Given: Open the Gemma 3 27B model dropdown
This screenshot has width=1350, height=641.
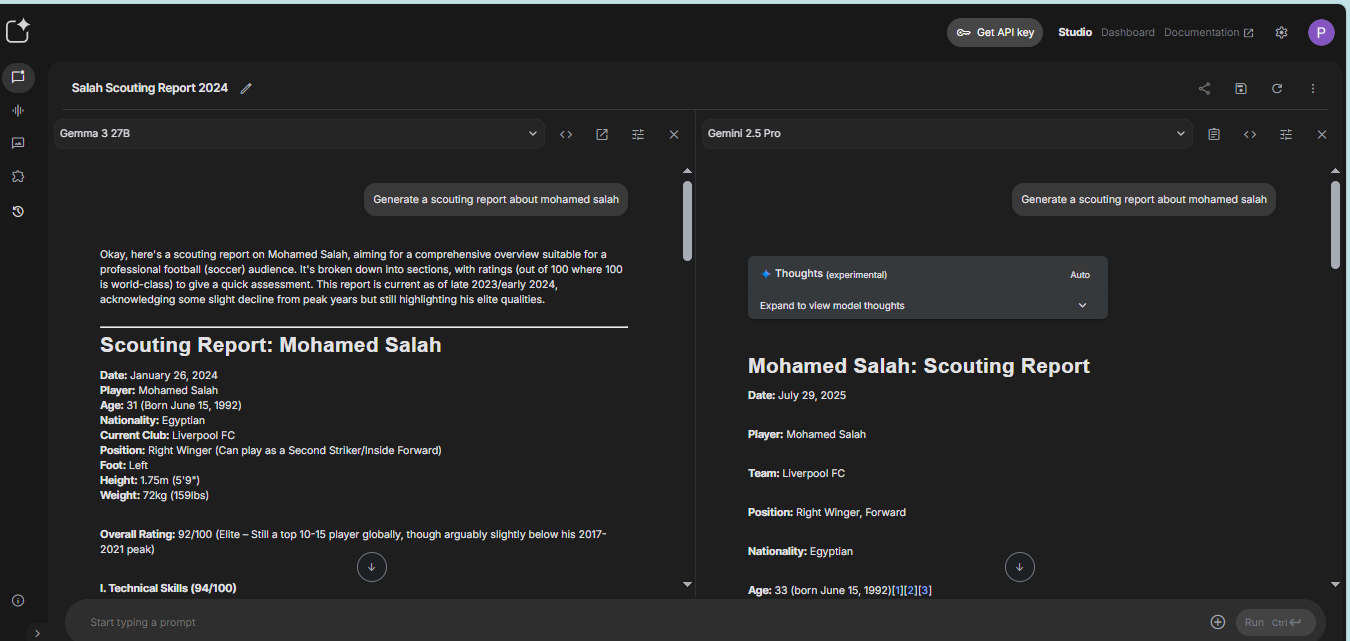Looking at the screenshot, I should point(300,134).
